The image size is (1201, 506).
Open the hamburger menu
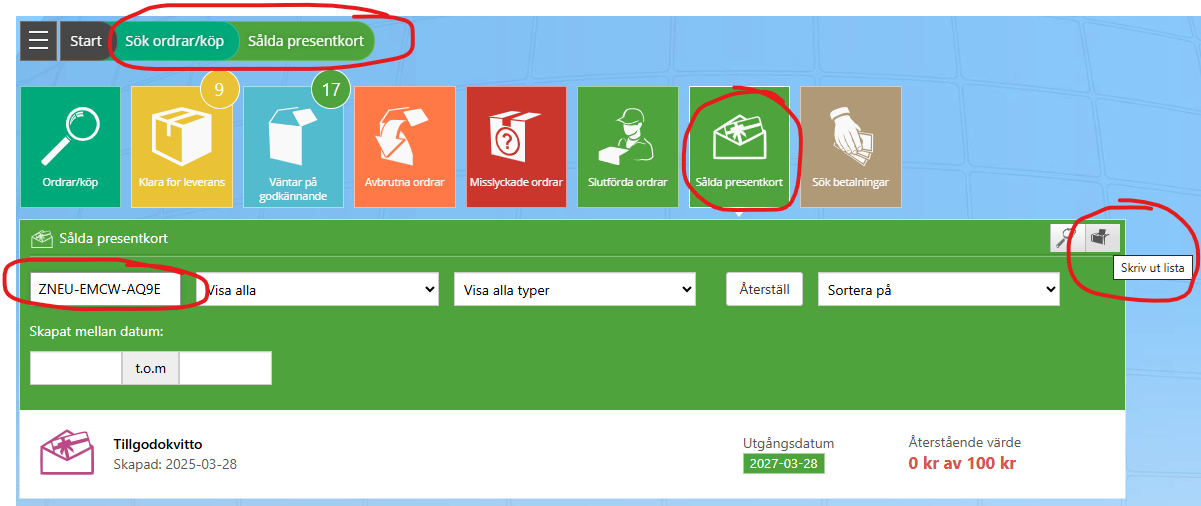(x=38, y=41)
